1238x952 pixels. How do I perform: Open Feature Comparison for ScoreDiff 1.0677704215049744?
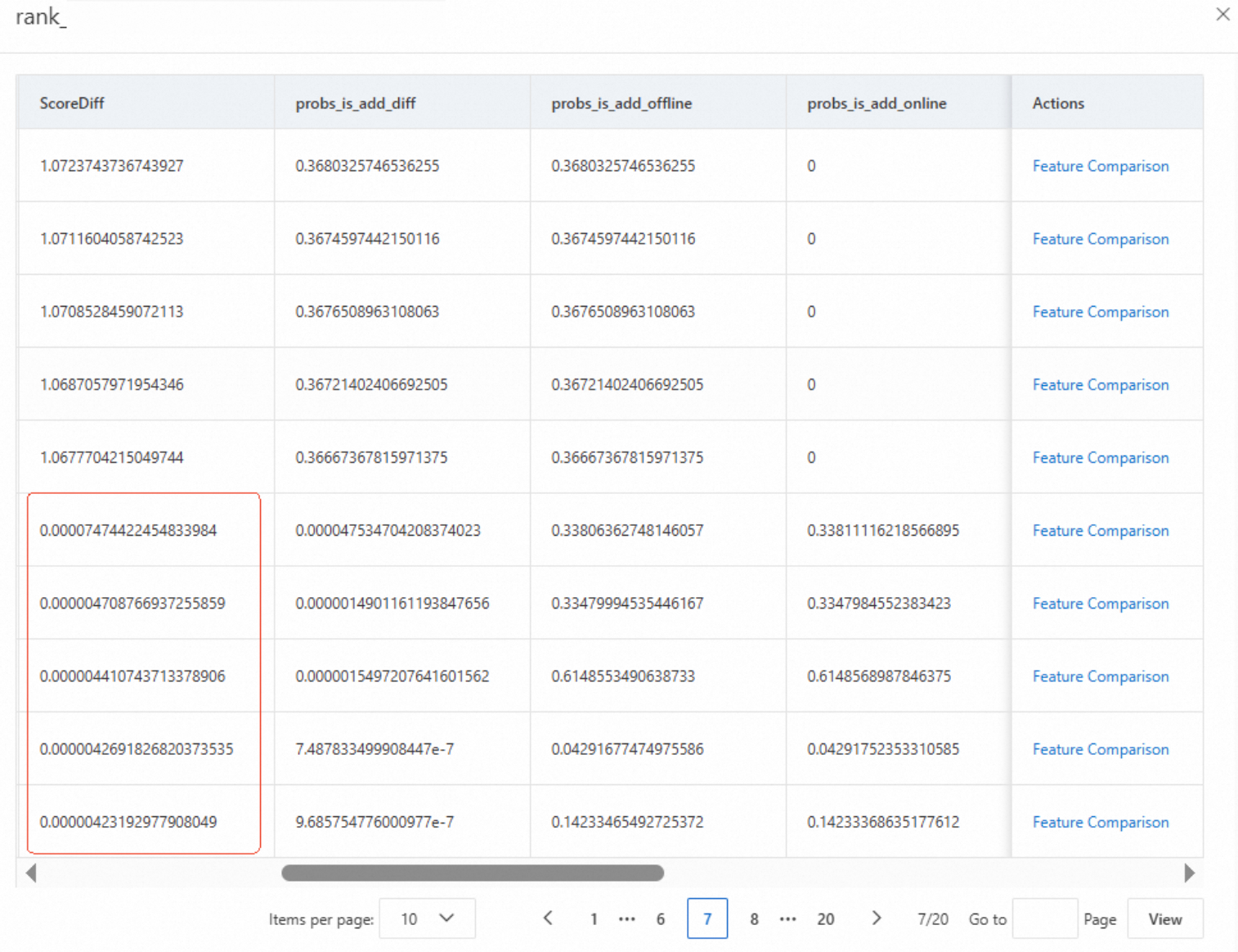[1101, 457]
